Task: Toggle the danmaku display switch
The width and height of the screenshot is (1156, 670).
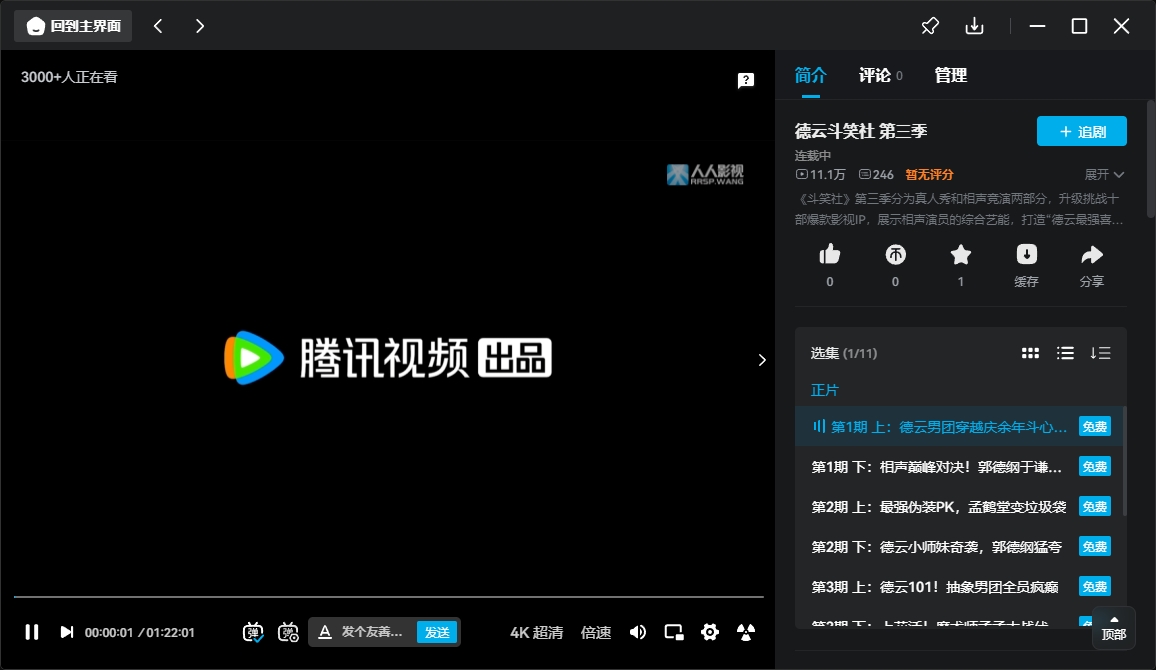Action: [x=253, y=632]
